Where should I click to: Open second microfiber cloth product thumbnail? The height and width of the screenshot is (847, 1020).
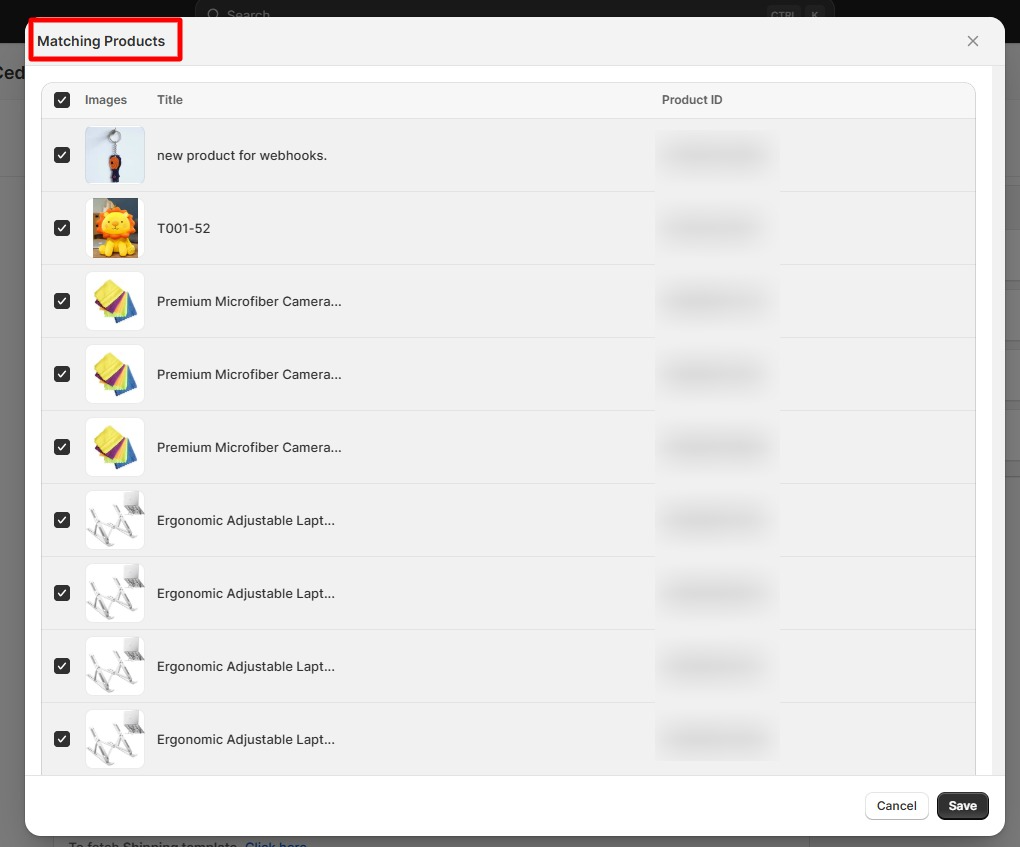point(115,374)
